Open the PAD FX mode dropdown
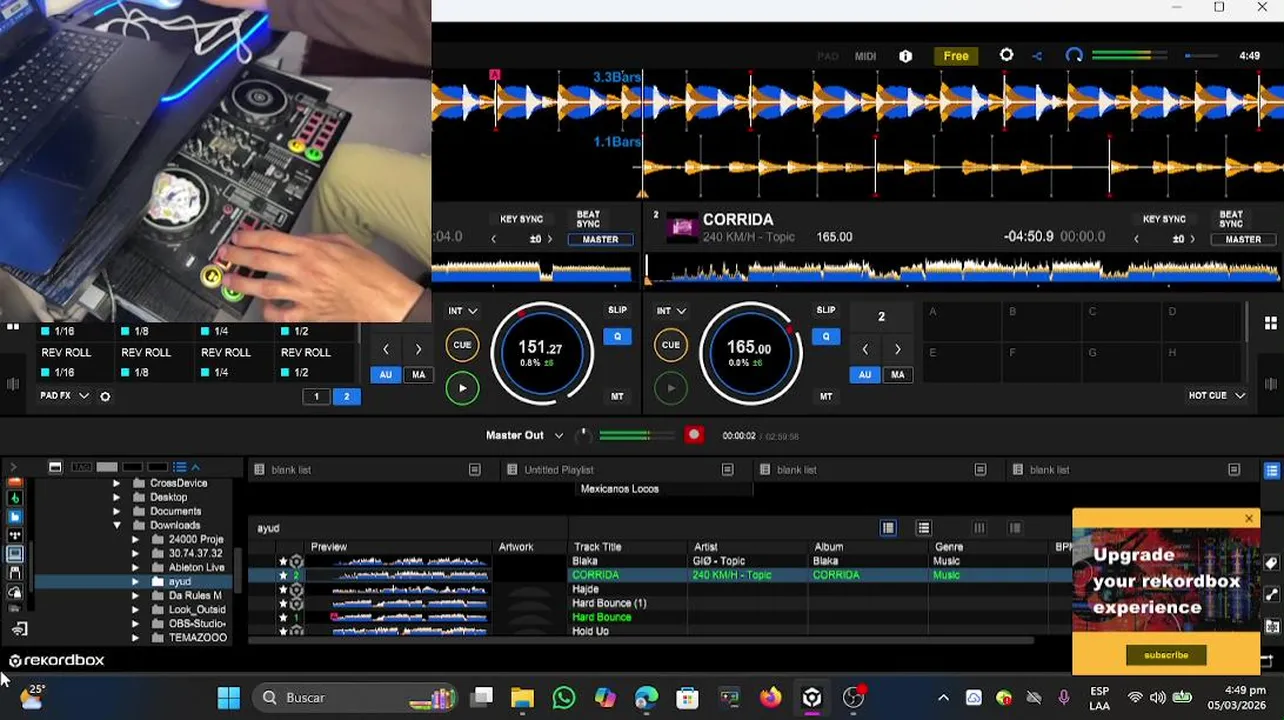This screenshot has width=1284, height=720. (64, 396)
